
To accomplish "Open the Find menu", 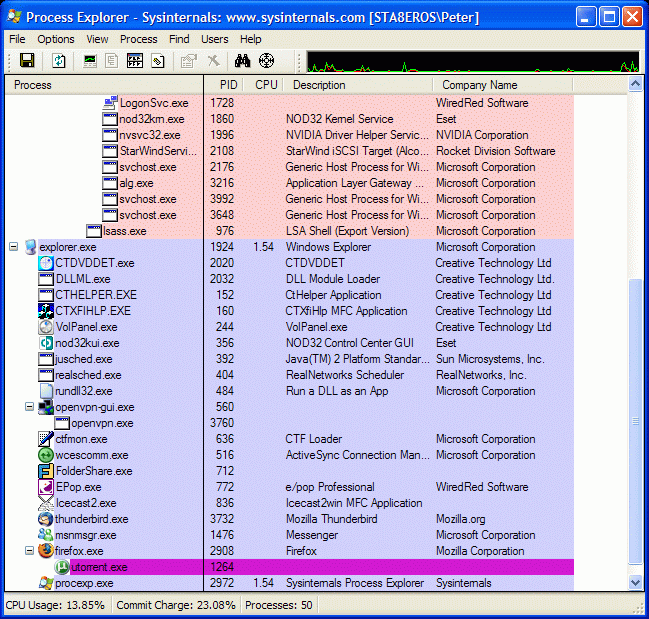I will (179, 39).
